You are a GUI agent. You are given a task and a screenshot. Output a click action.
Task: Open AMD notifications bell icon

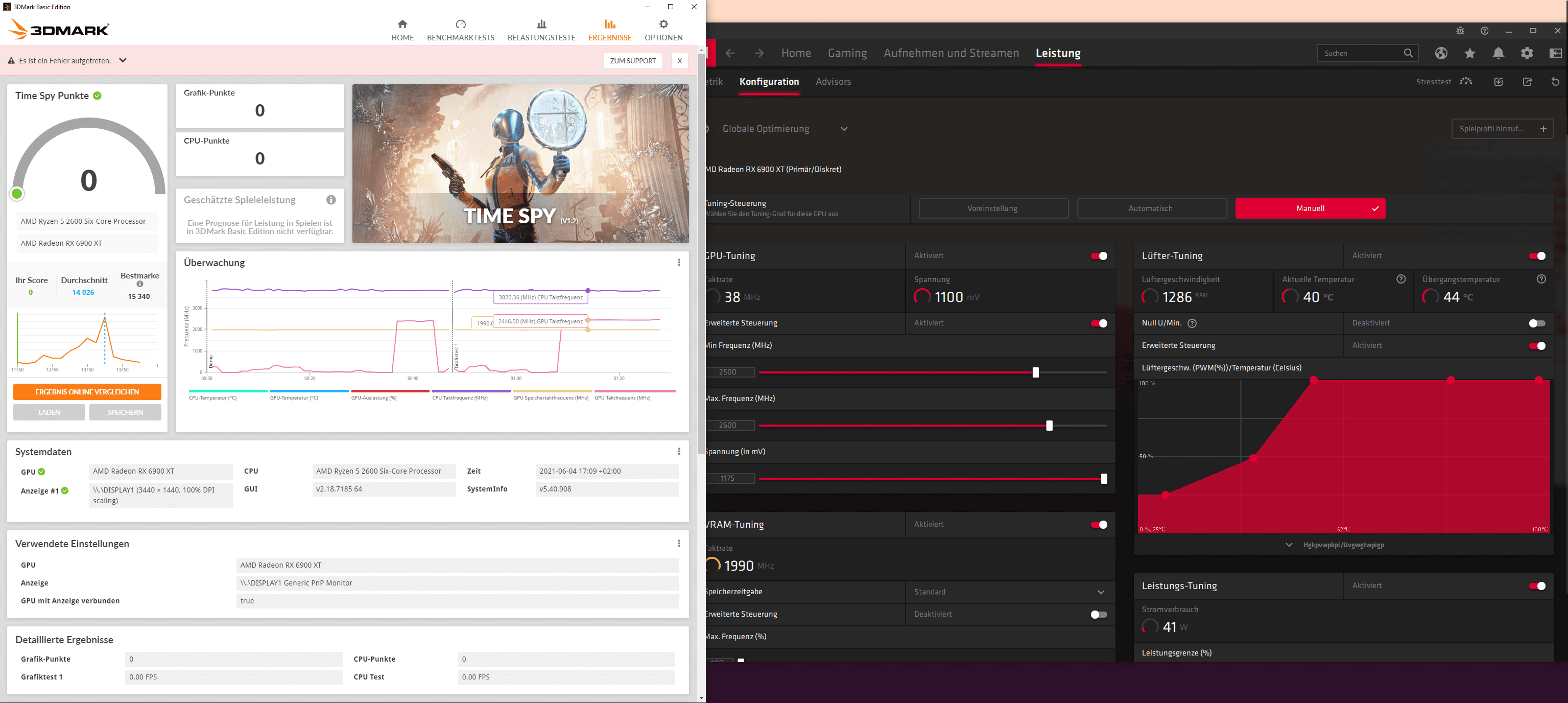pyautogui.click(x=1498, y=54)
